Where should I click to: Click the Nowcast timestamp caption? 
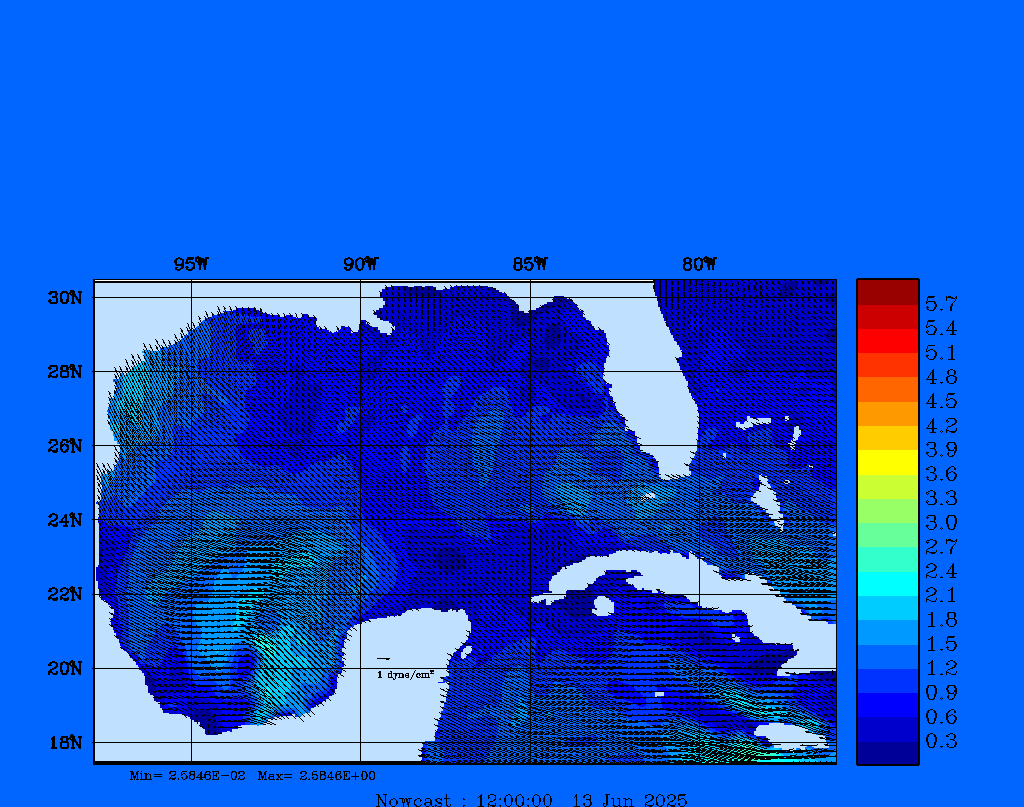click(x=531, y=799)
